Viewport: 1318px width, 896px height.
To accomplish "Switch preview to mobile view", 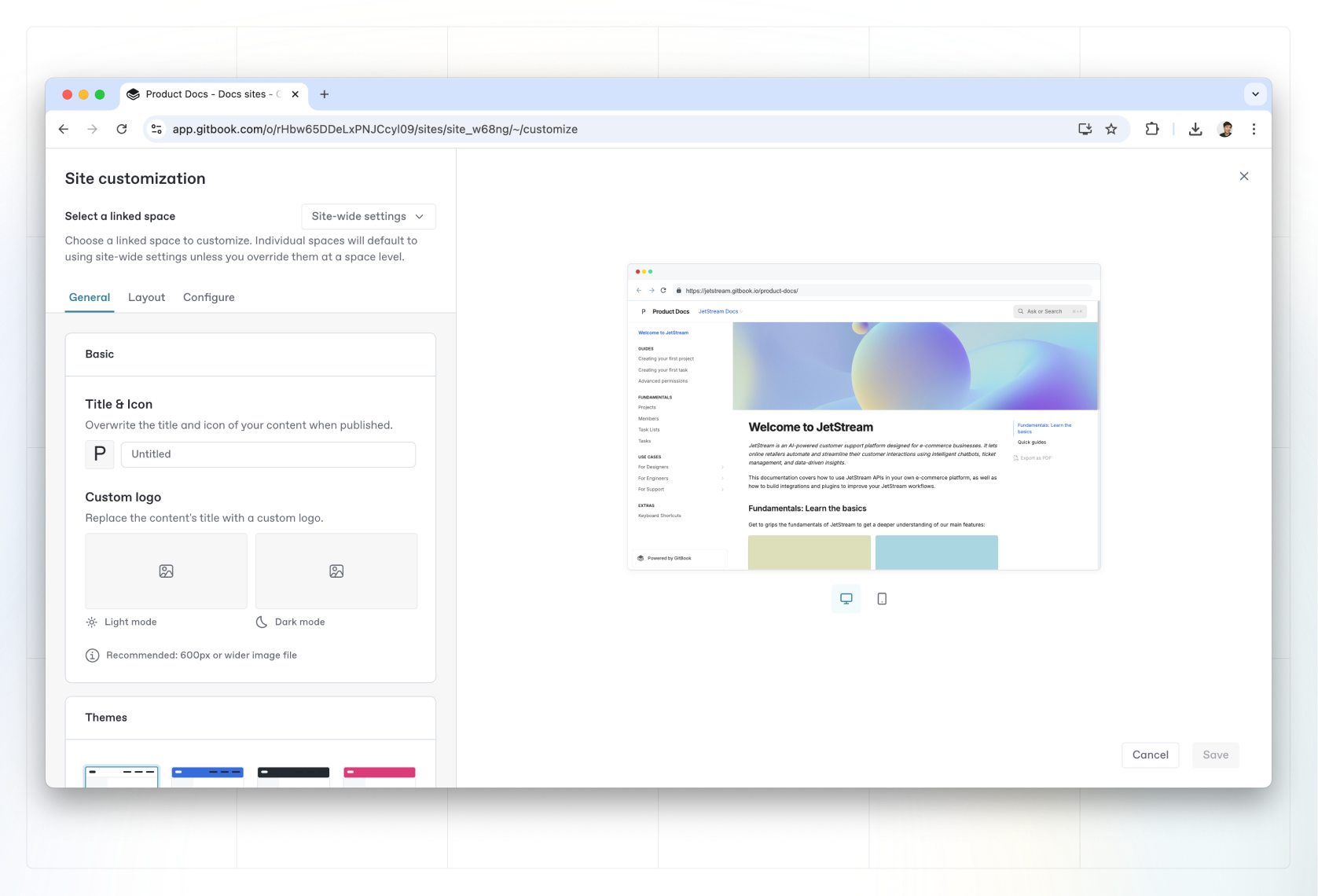I will click(882, 599).
